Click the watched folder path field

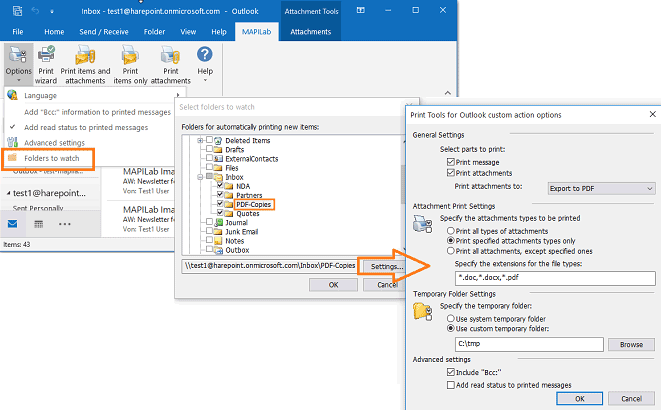pos(269,266)
